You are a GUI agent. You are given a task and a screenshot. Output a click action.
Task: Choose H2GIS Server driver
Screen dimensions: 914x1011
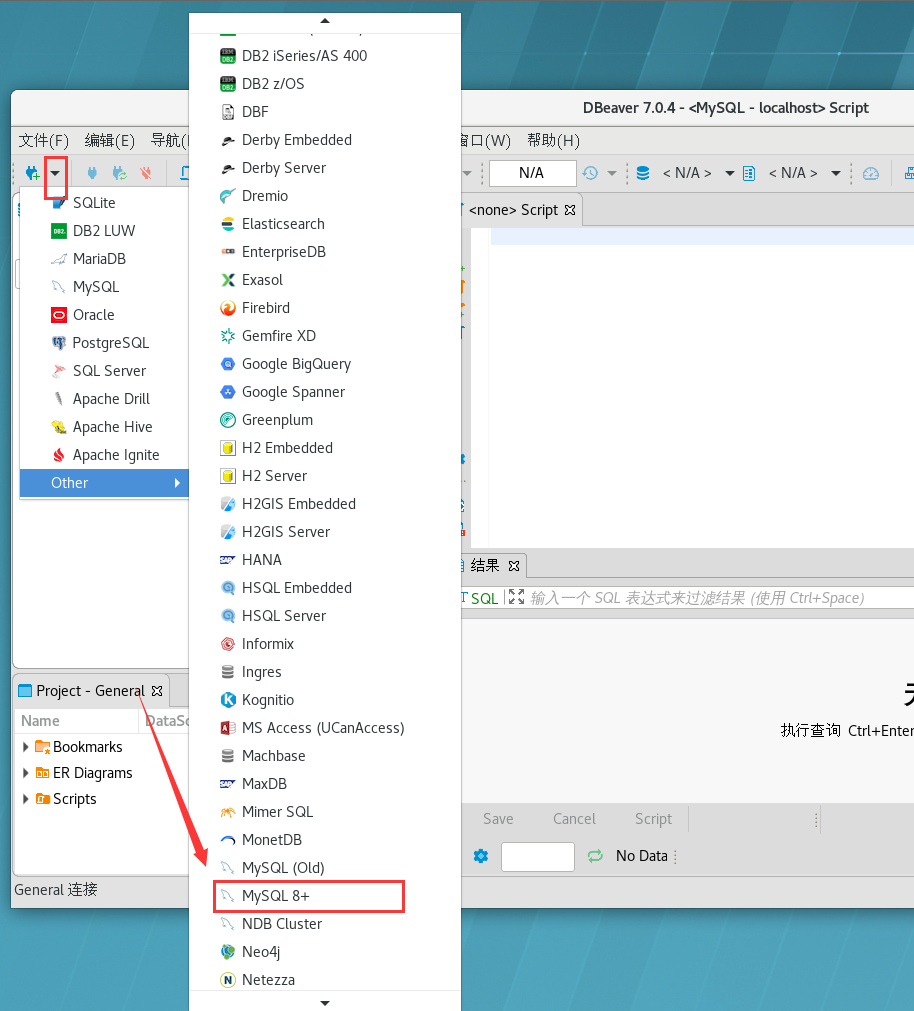pos(325,532)
